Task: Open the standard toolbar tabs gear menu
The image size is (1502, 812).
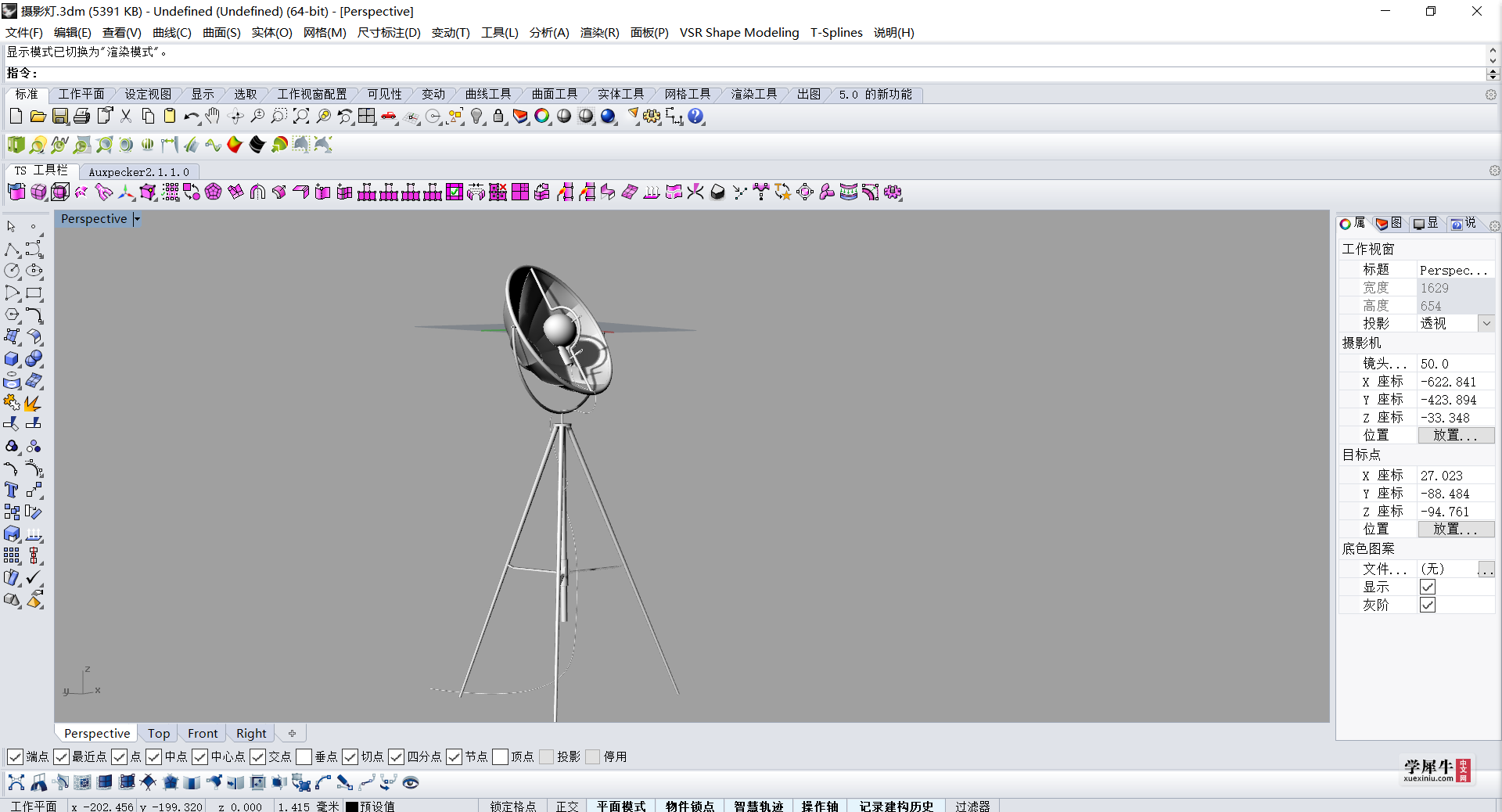Action: point(1491,95)
